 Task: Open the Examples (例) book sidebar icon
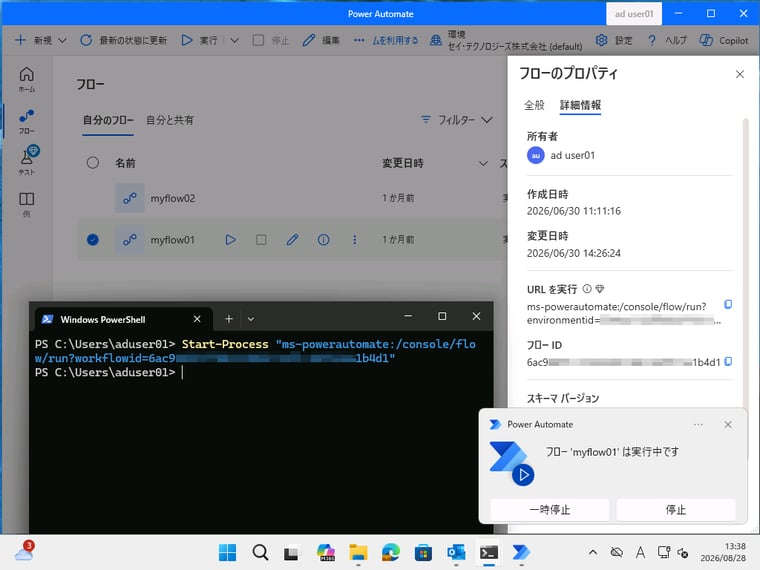click(x=27, y=204)
